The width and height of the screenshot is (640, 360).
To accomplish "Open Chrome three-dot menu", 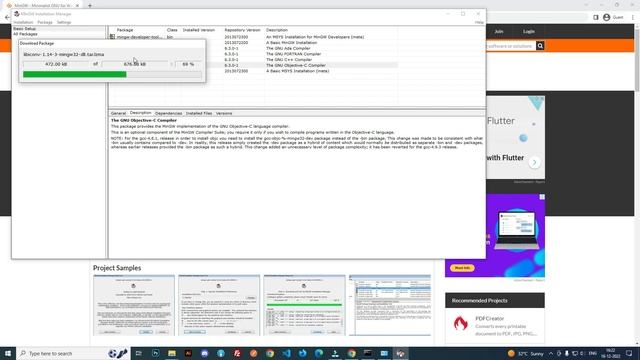I will point(633,18).
